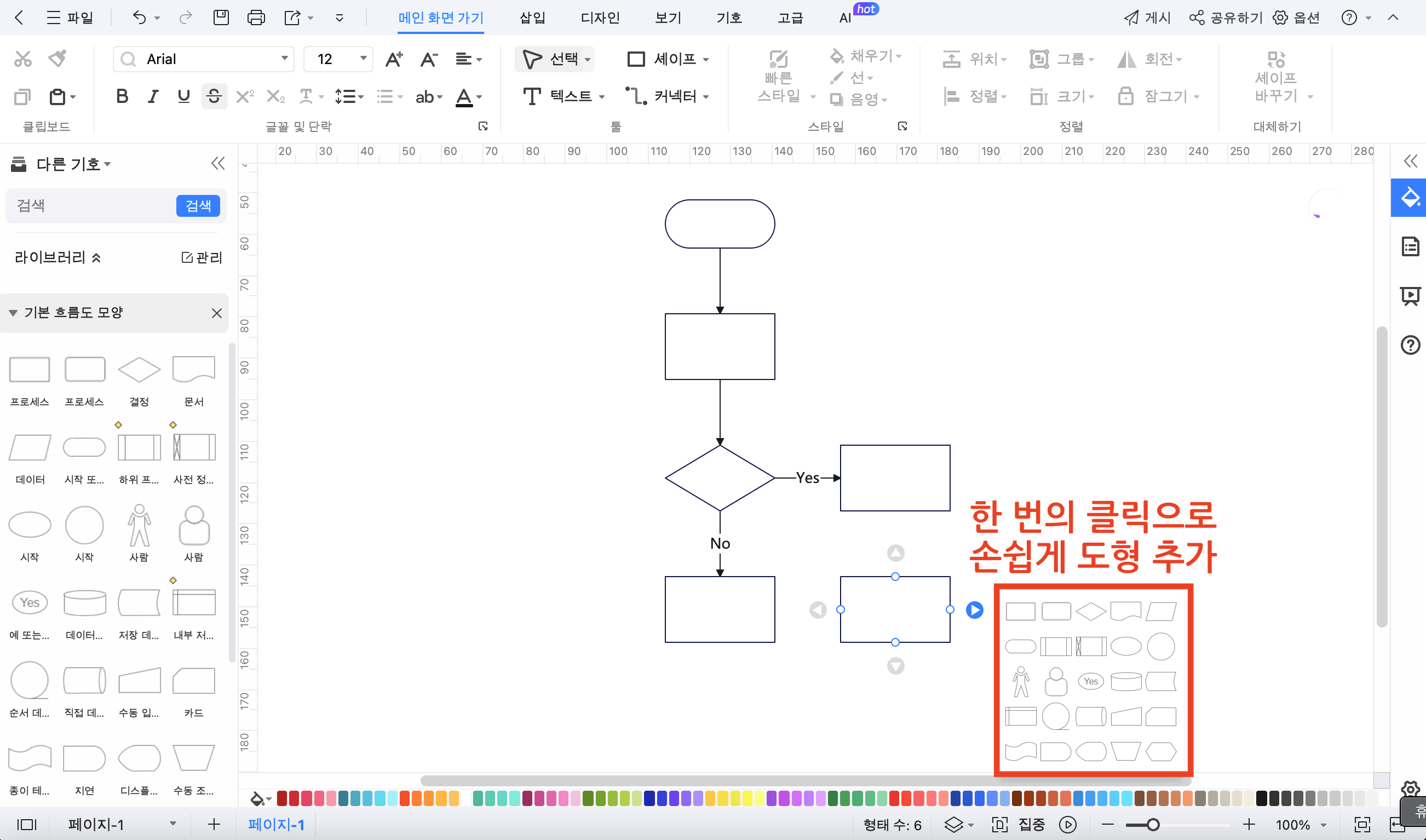The image size is (1426, 840).
Task: Click the Print icon
Action: pyautogui.click(x=256, y=18)
